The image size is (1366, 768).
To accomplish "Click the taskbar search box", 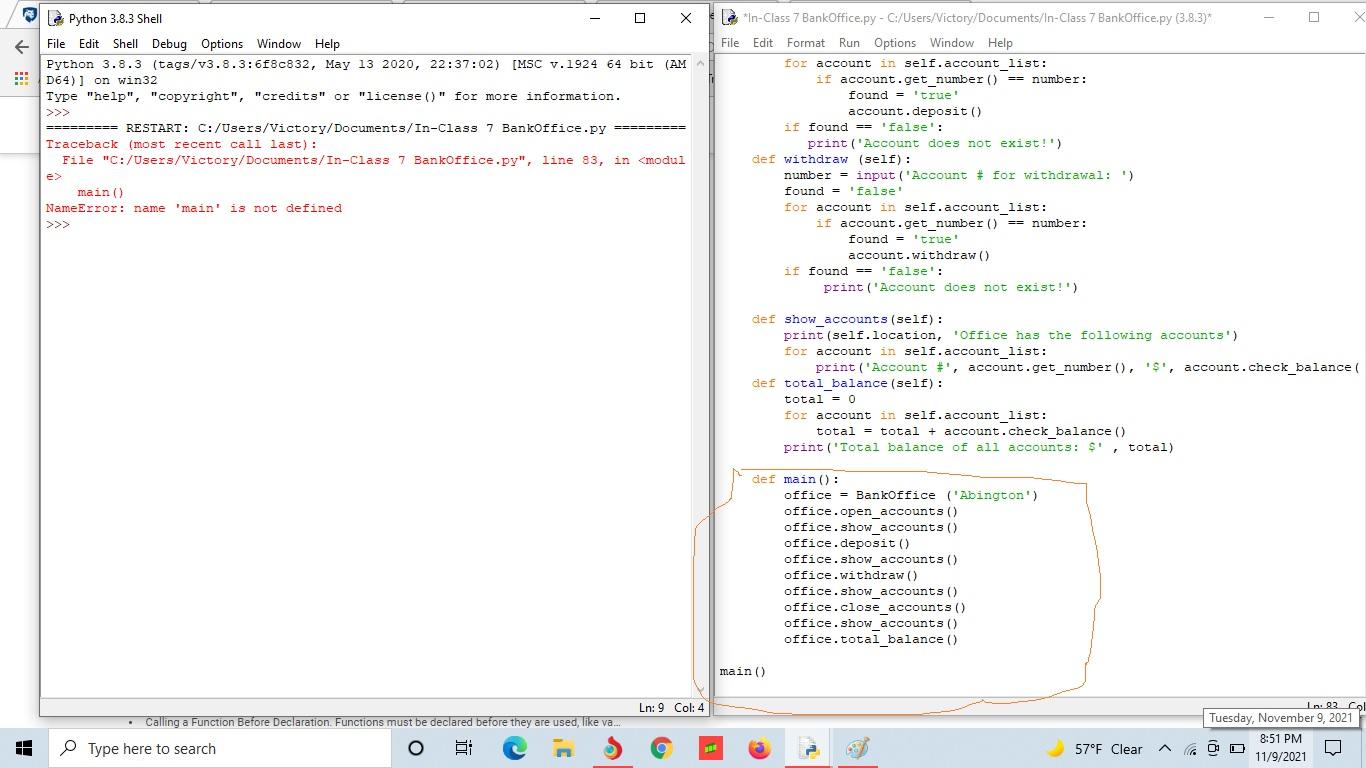I will pos(220,748).
